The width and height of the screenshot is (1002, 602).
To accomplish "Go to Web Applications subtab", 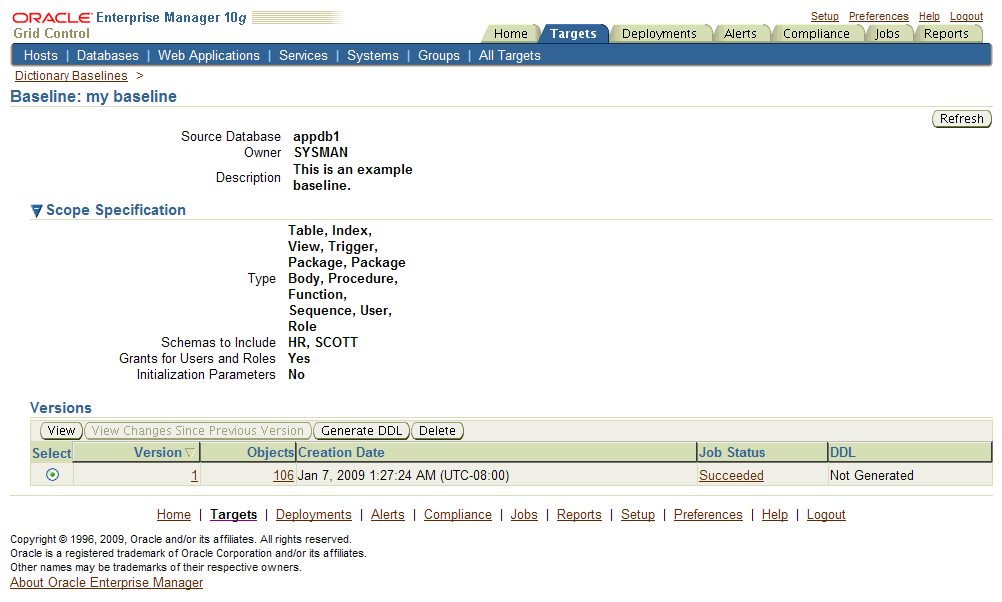I will click(209, 56).
